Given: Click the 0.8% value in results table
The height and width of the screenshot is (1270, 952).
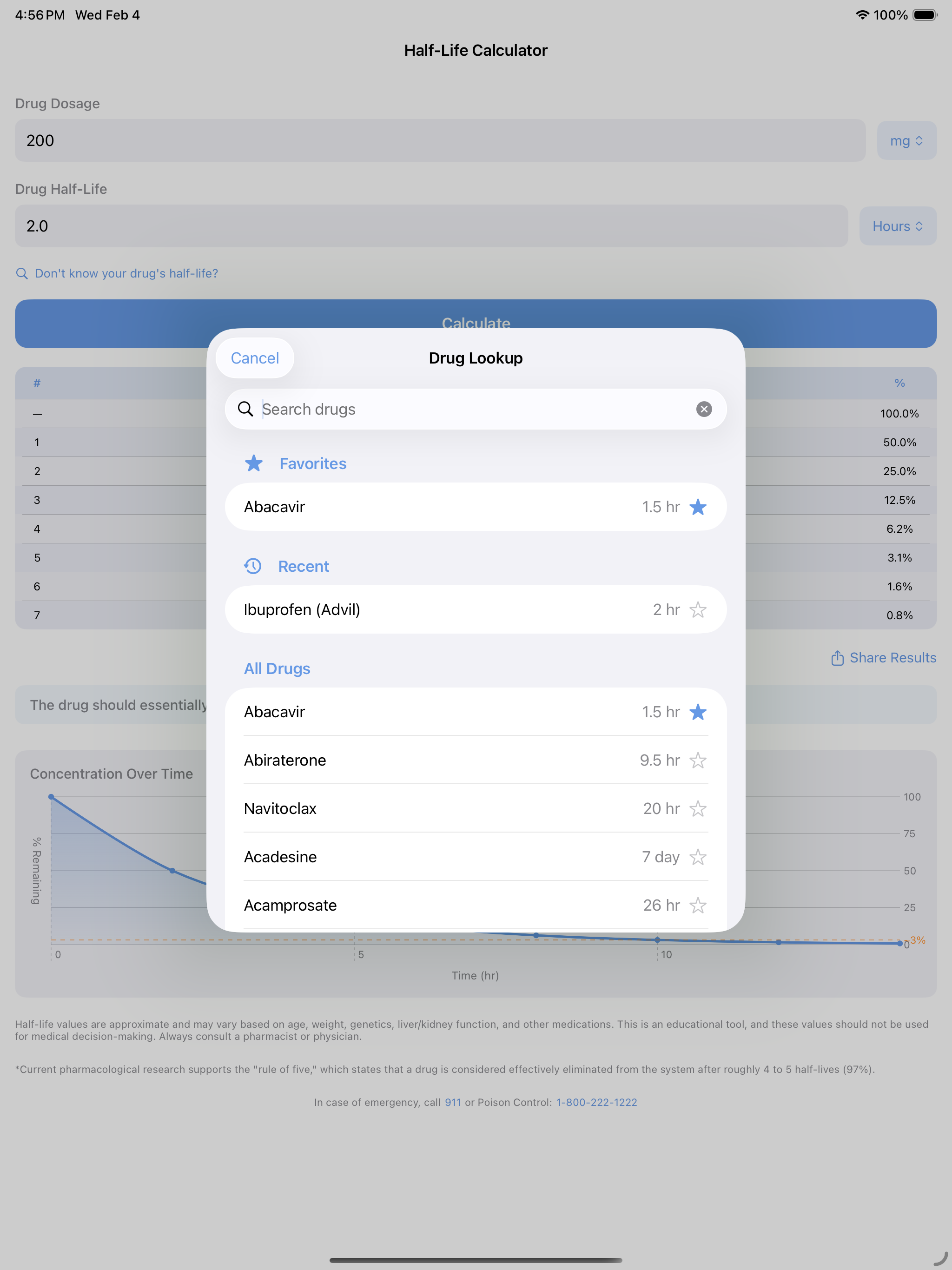Looking at the screenshot, I should (899, 615).
